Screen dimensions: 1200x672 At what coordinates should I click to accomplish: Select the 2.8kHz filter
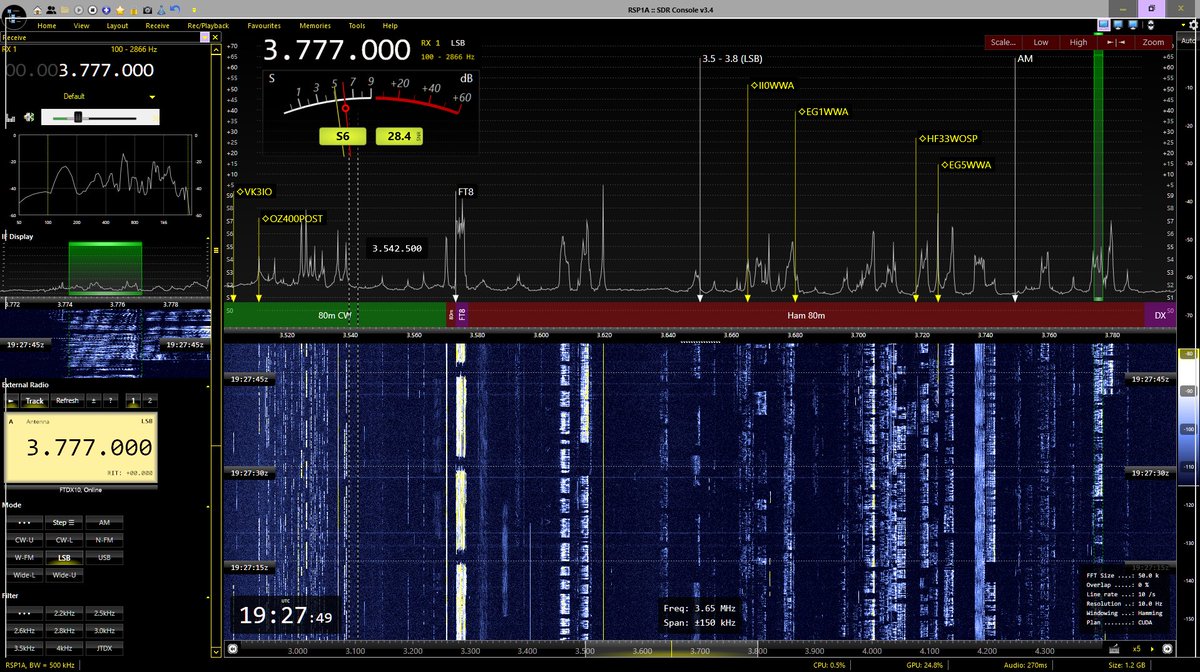click(x=64, y=629)
